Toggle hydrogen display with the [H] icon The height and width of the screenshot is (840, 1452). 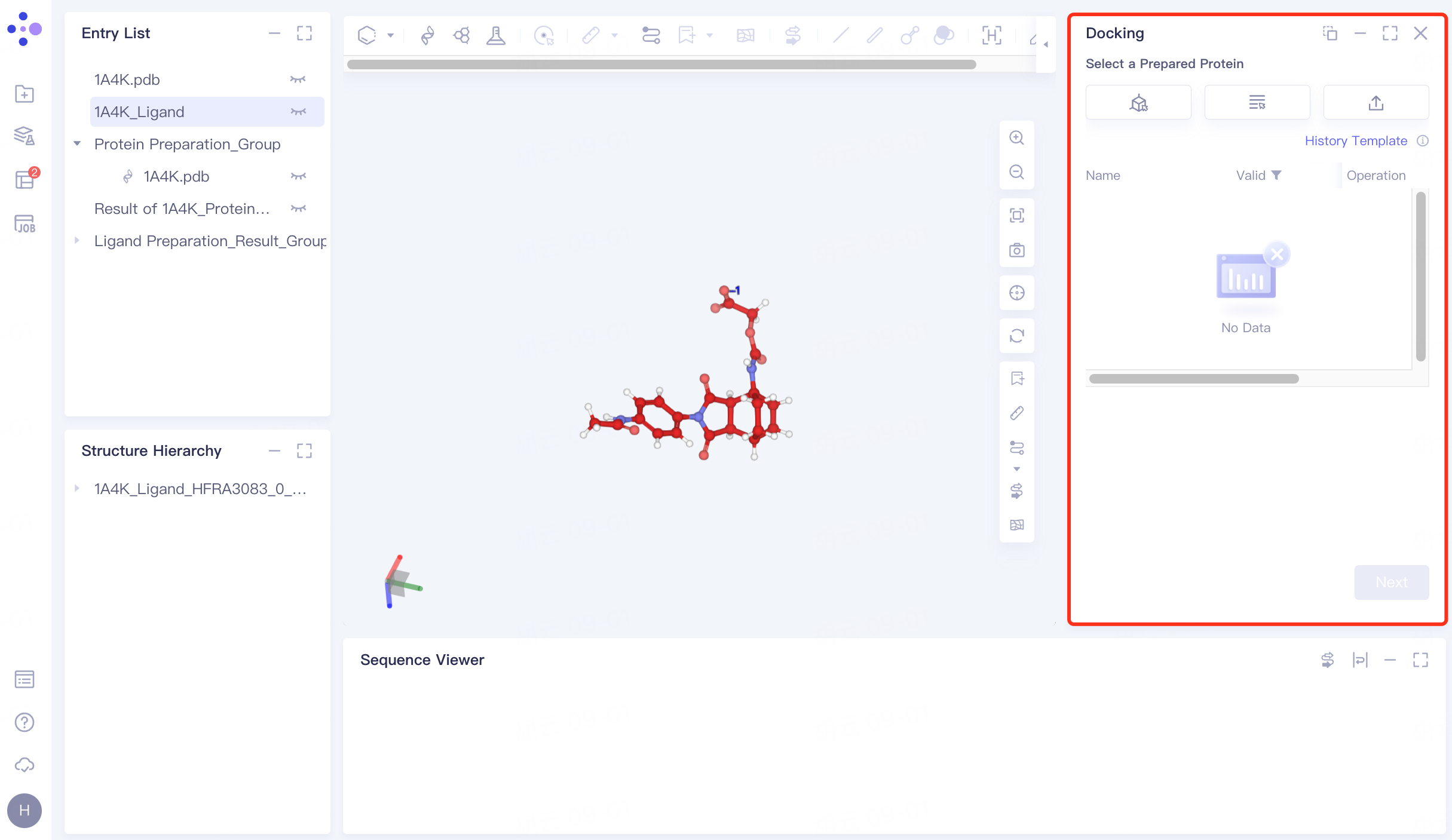point(991,35)
